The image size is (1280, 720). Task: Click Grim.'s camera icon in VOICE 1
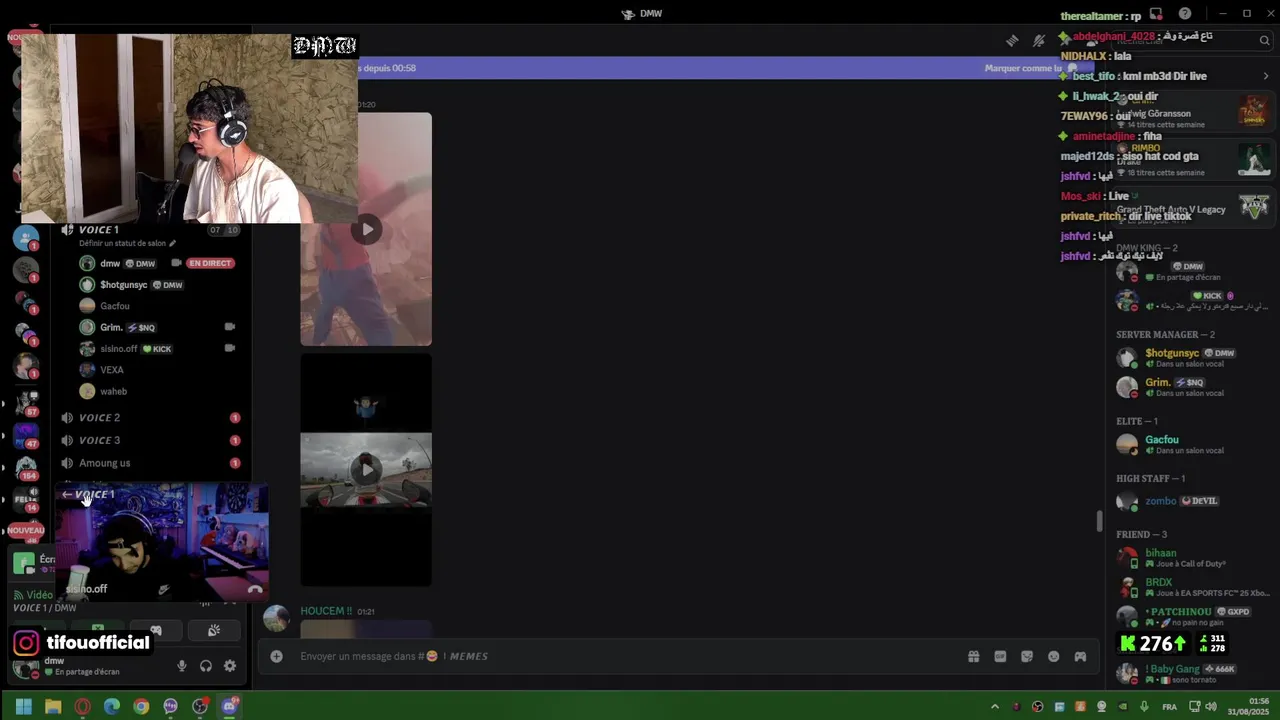[229, 327]
